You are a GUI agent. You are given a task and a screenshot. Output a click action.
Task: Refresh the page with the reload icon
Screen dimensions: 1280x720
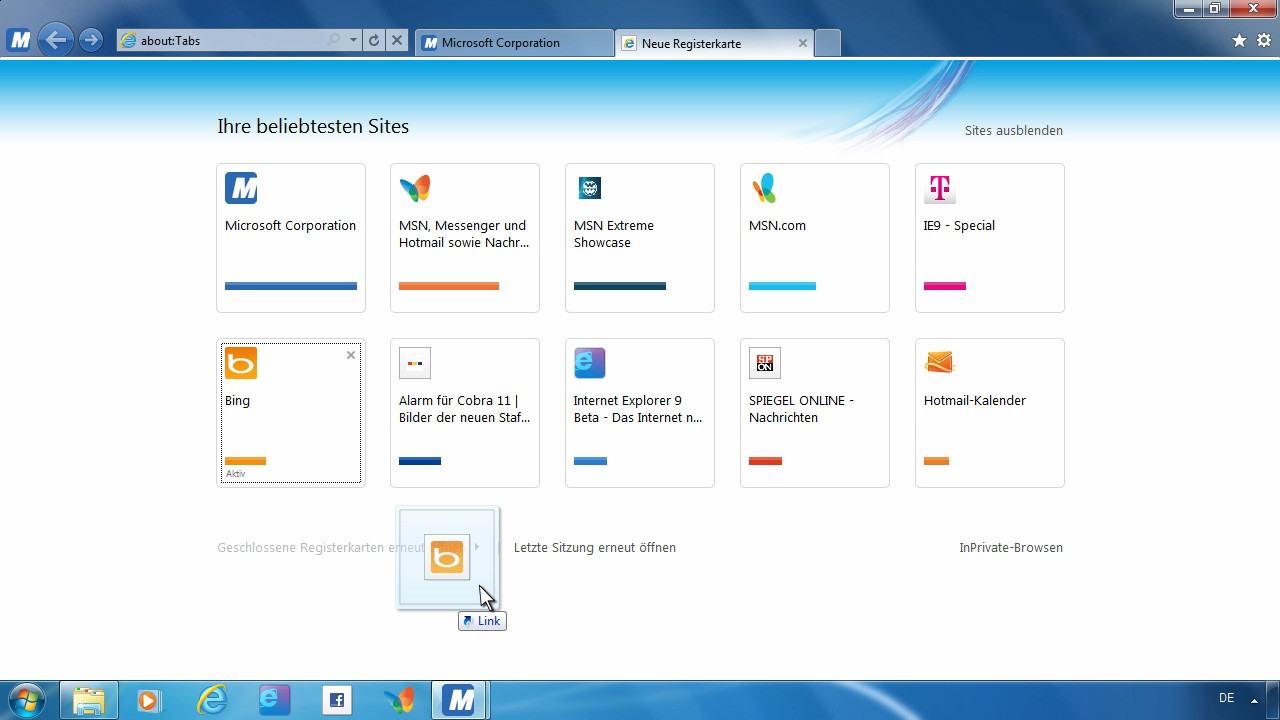pyautogui.click(x=372, y=40)
